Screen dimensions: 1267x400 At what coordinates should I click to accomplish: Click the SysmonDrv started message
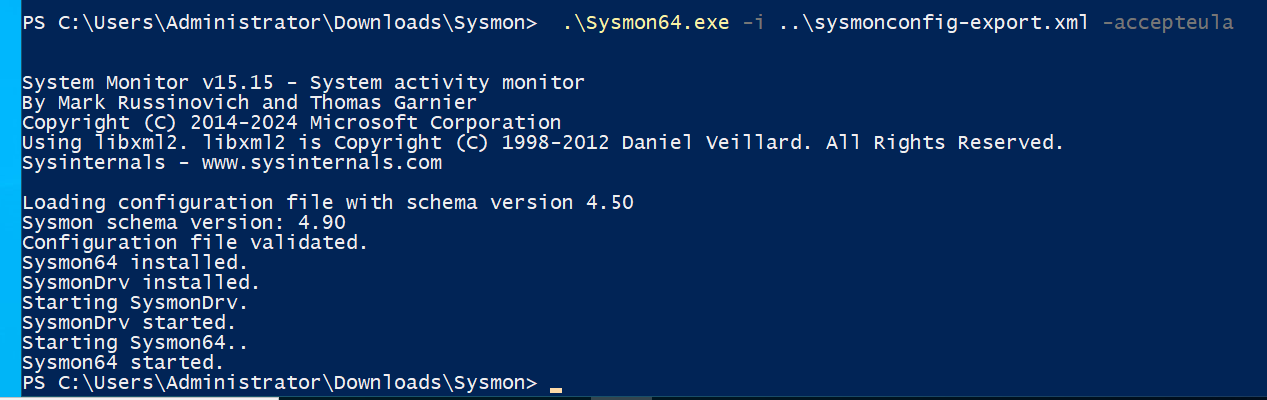click(x=128, y=322)
